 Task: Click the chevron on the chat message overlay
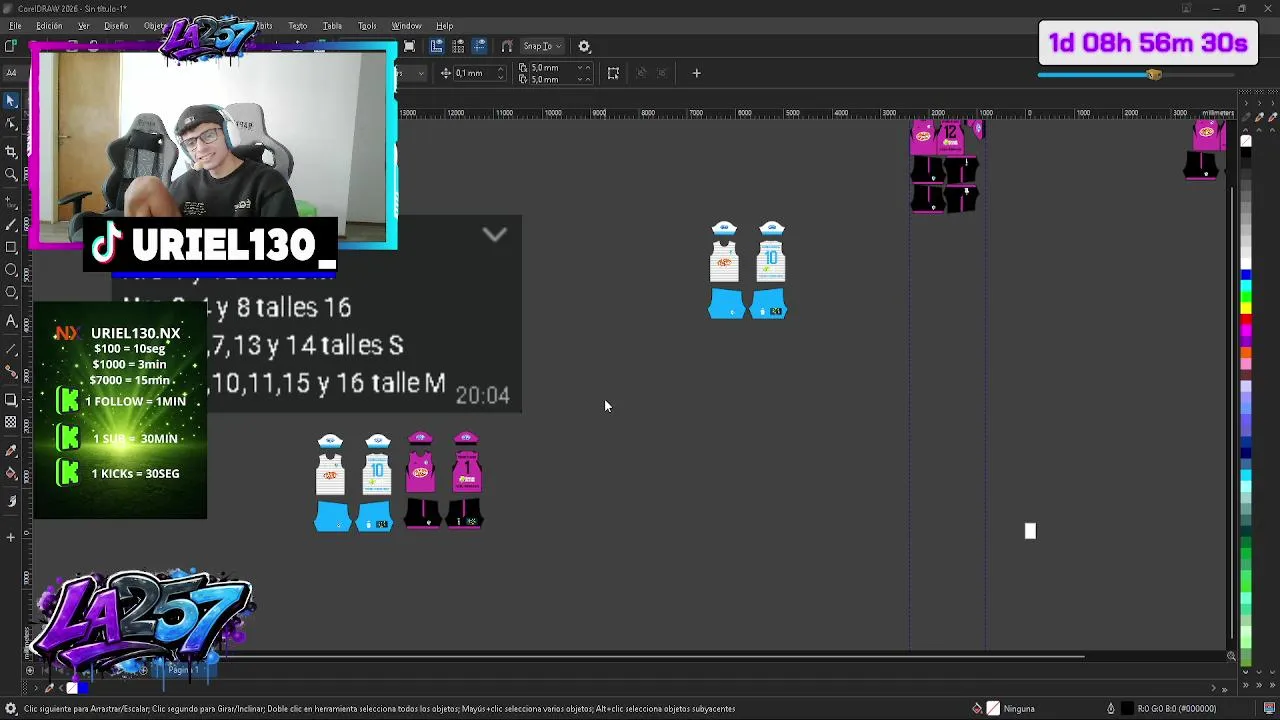coord(495,235)
